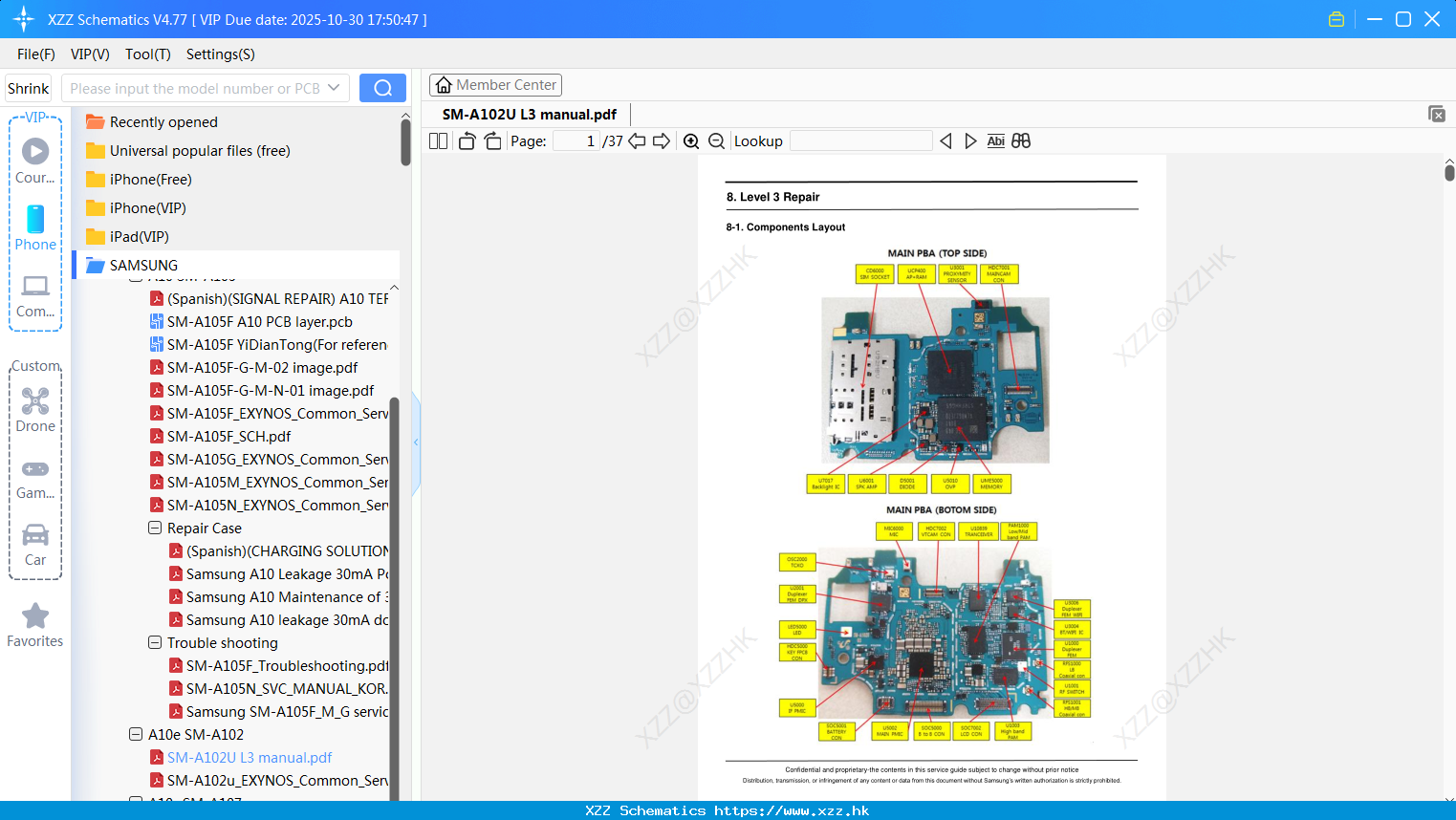Find next lookup result triangle
The image size is (1456, 820).
tap(970, 141)
